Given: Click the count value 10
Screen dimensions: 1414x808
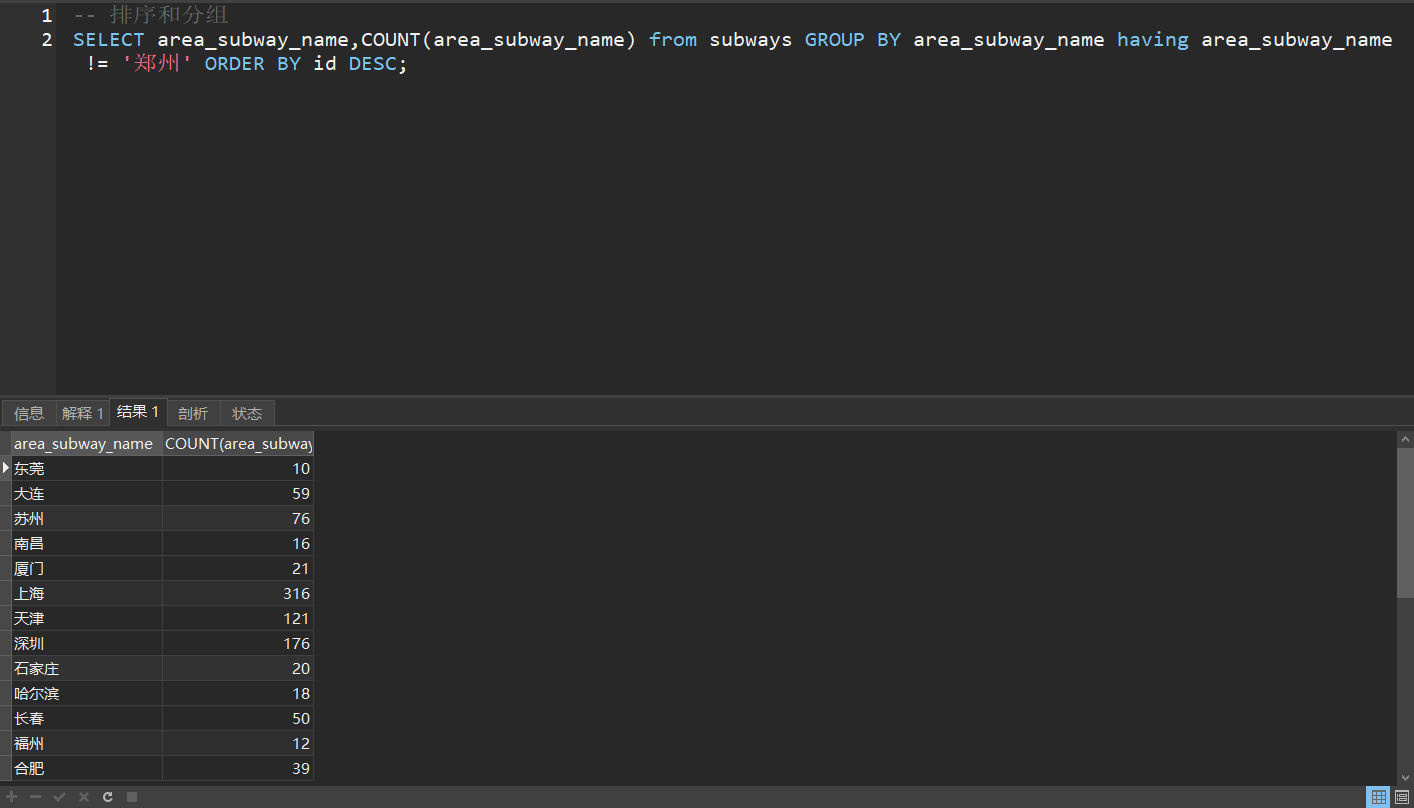Looking at the screenshot, I should 301,469.
